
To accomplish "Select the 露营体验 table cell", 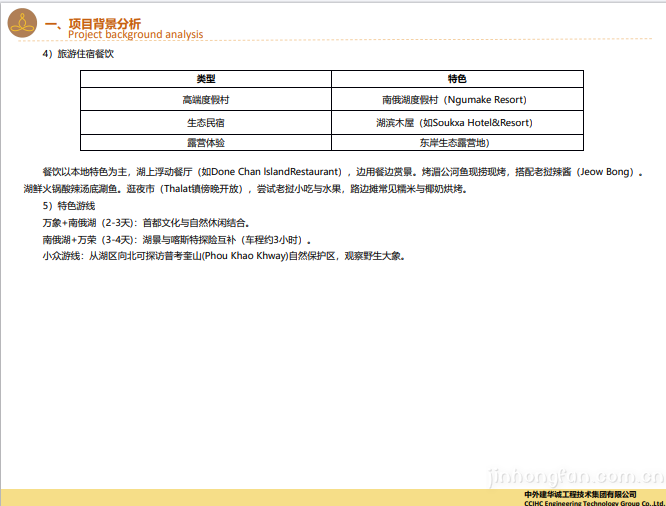I will coord(205,143).
